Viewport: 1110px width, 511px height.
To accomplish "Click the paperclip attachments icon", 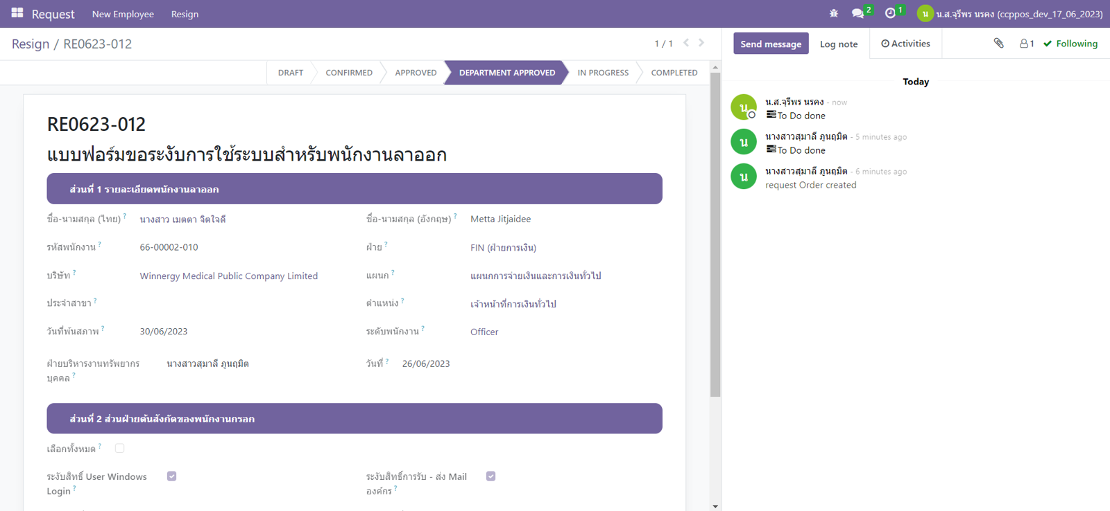I will (998, 44).
